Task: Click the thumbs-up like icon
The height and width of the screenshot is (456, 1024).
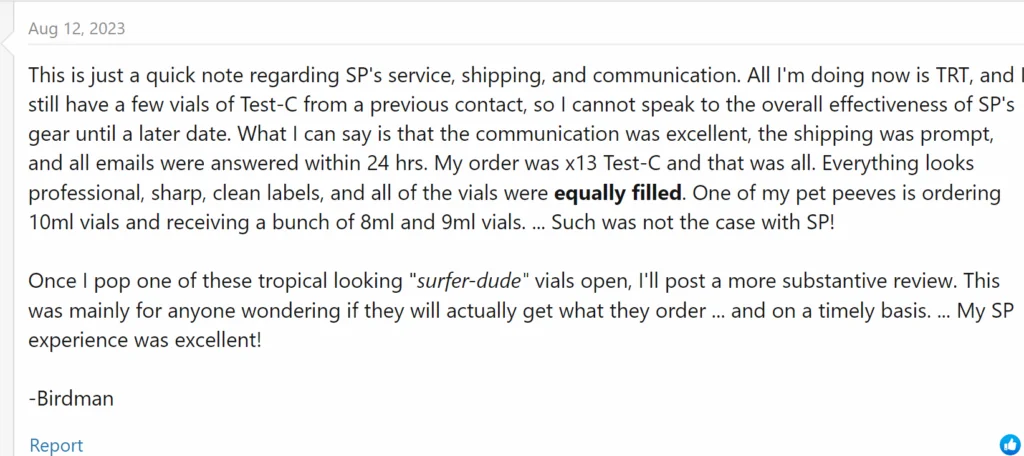Action: coord(1009,444)
